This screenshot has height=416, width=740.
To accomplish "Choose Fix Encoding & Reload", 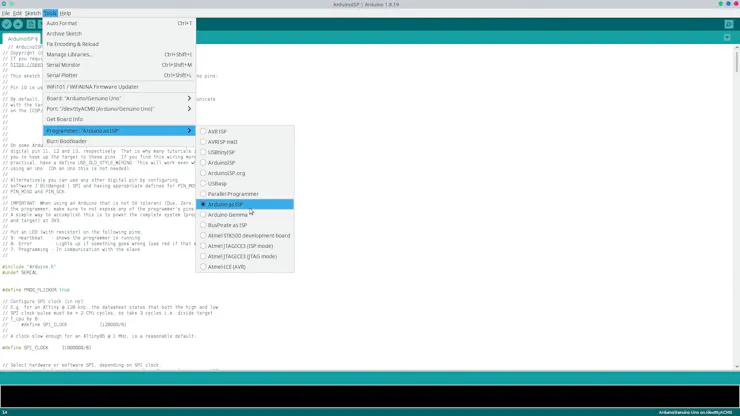I will (x=119, y=44).
